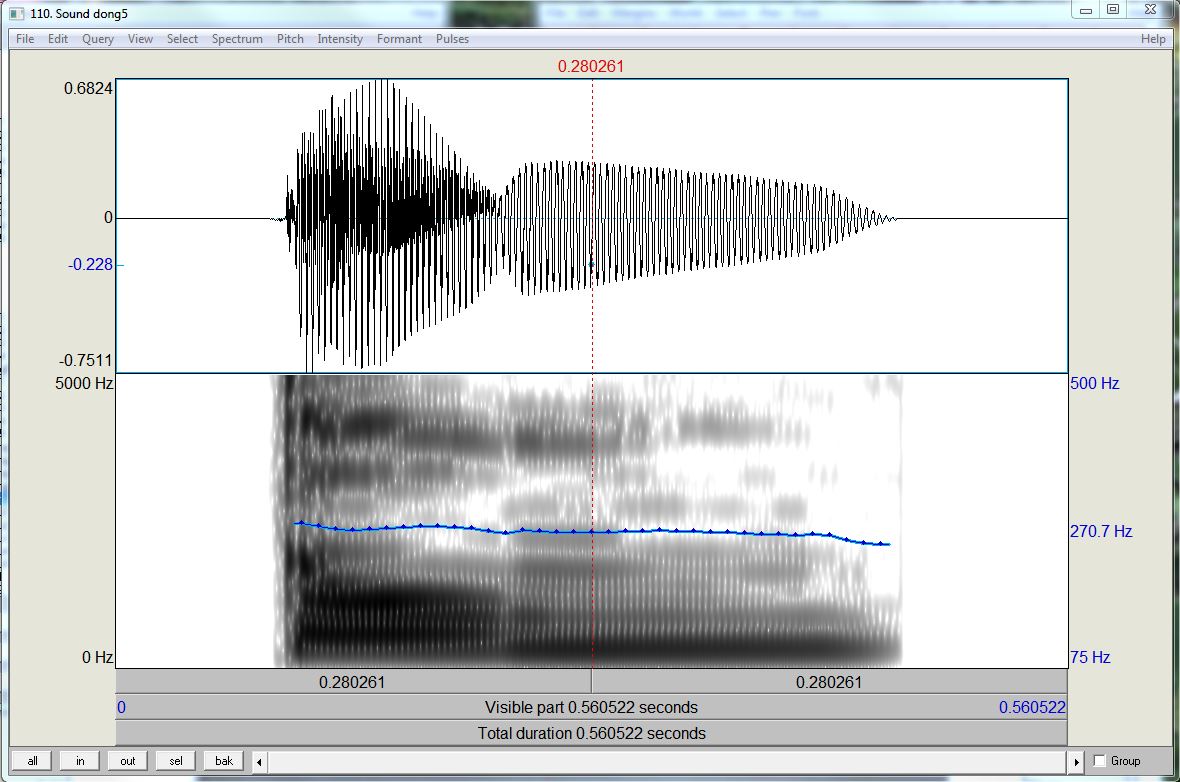
Task: Toggle the Group checkbox
Action: click(1099, 761)
